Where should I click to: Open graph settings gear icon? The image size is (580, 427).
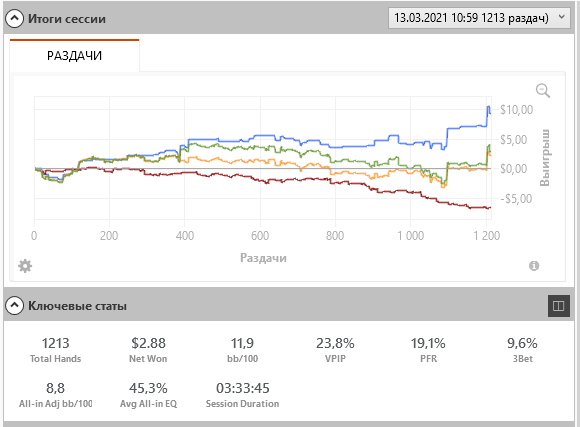point(25,266)
